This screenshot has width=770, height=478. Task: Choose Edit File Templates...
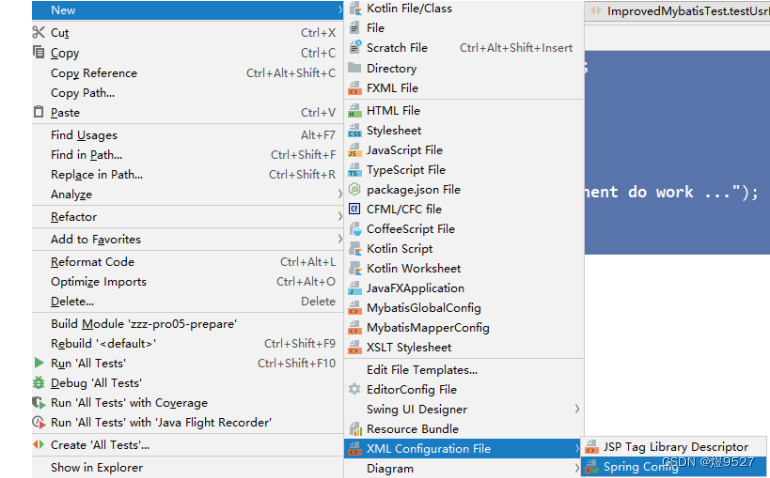[464, 369]
